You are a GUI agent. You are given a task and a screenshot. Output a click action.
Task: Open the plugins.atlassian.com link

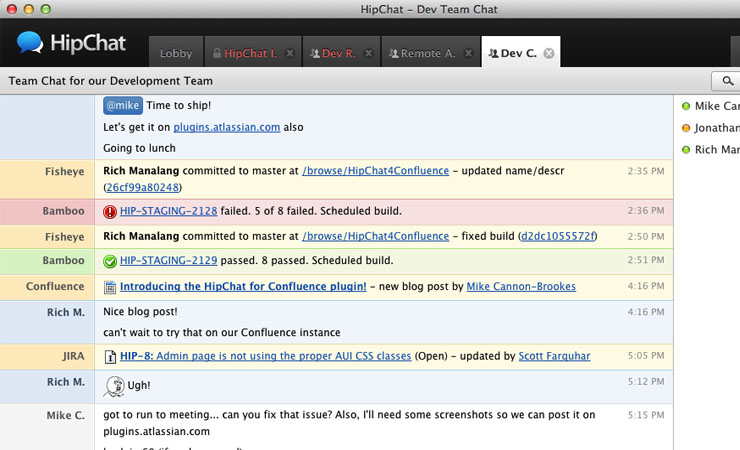pyautogui.click(x=227, y=127)
